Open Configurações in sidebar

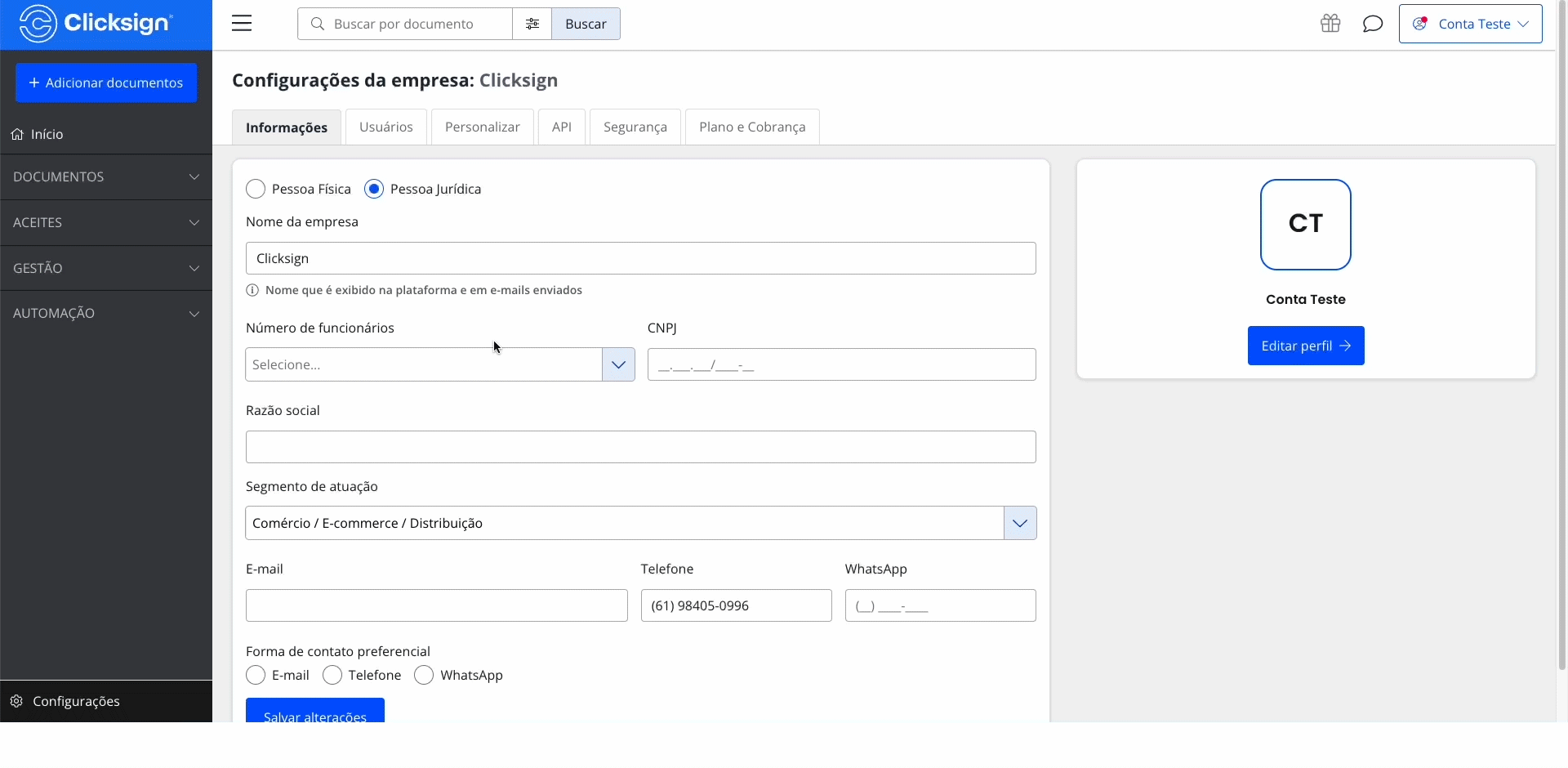pyautogui.click(x=106, y=701)
